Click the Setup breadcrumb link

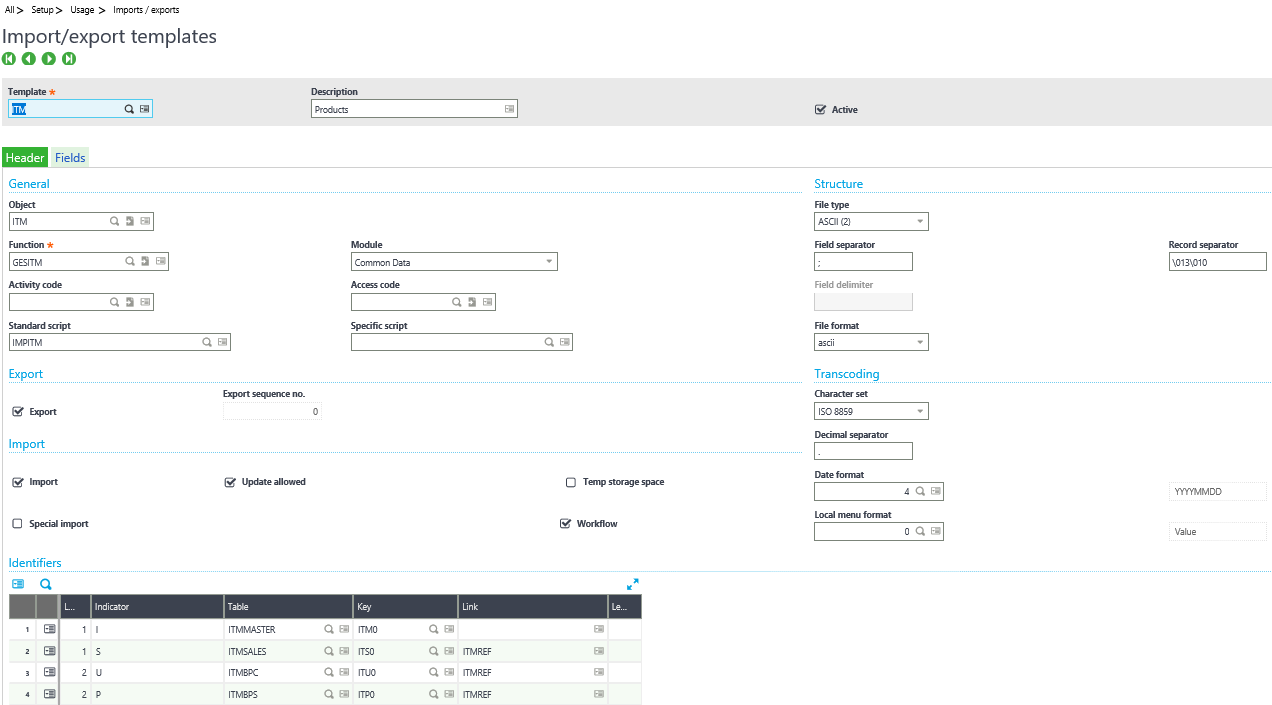(42, 10)
